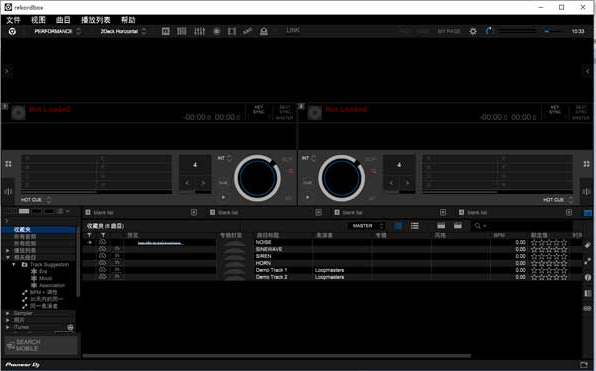Click the filter icon beside column headers
Image resolution: width=596 pixels, height=371 pixels.
click(89, 236)
